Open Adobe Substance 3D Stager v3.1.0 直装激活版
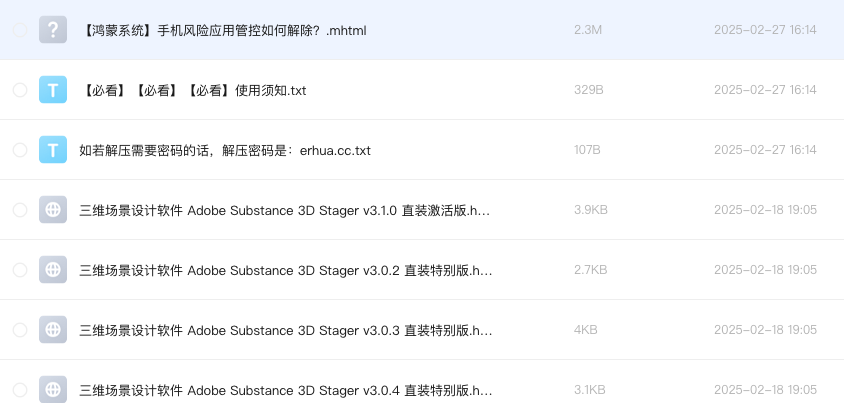 285,210
